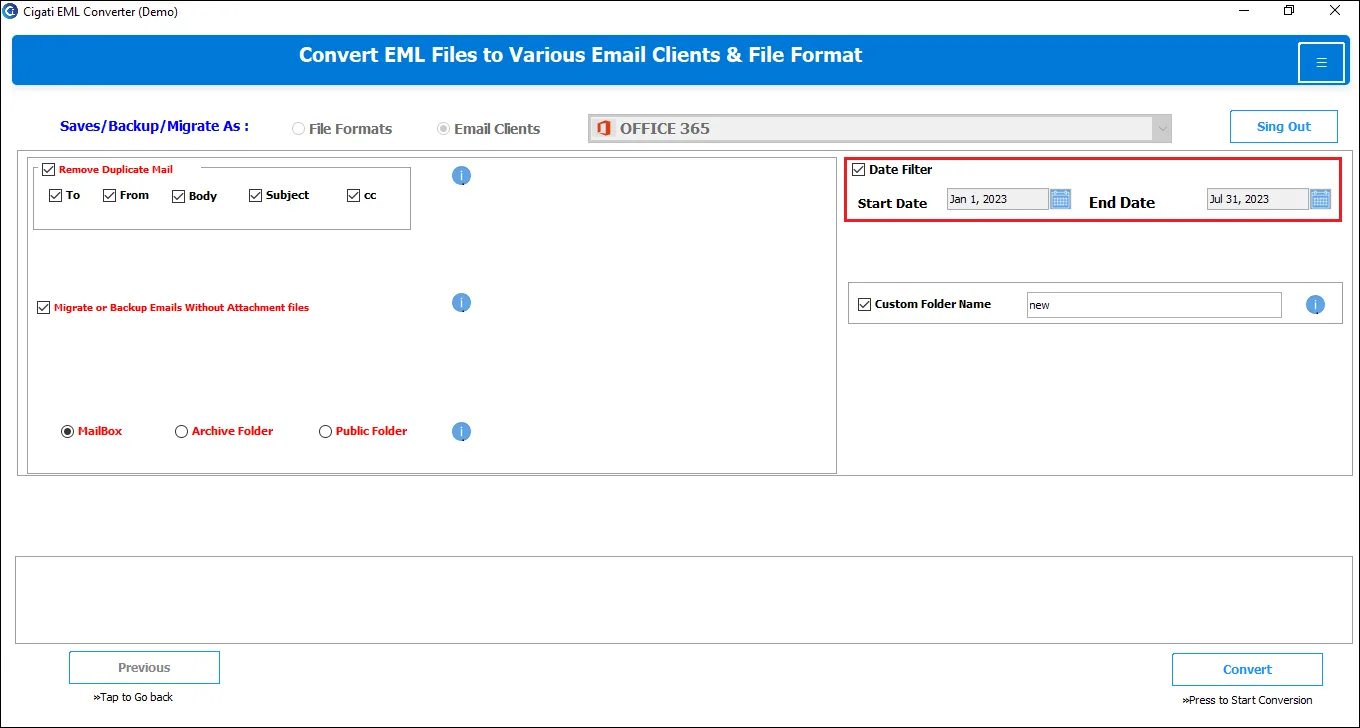This screenshot has height=728, width=1360.
Task: Click the info icon beside Custom Folder Name
Action: pos(1315,305)
